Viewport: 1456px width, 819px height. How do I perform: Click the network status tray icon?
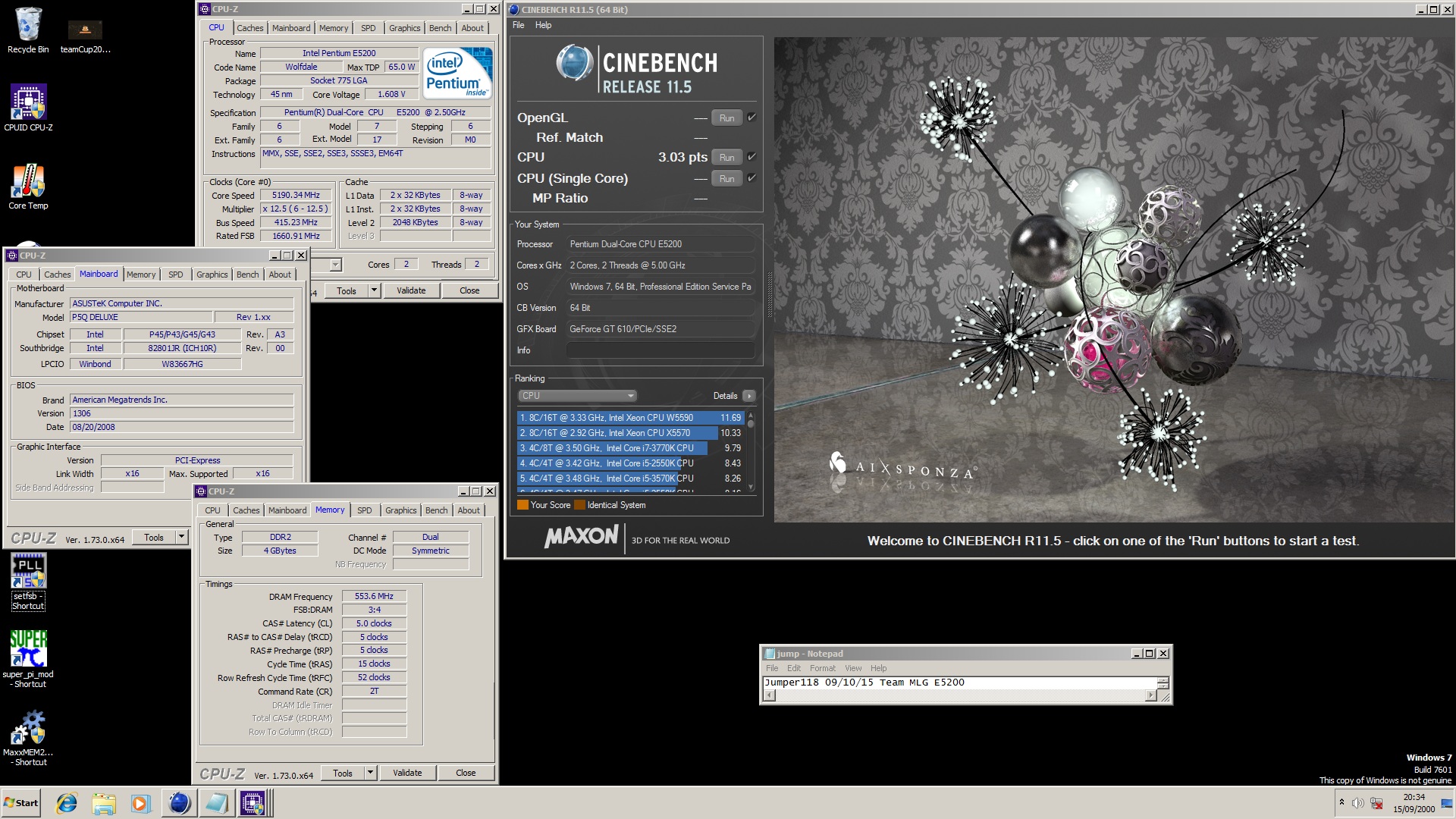tap(1376, 803)
